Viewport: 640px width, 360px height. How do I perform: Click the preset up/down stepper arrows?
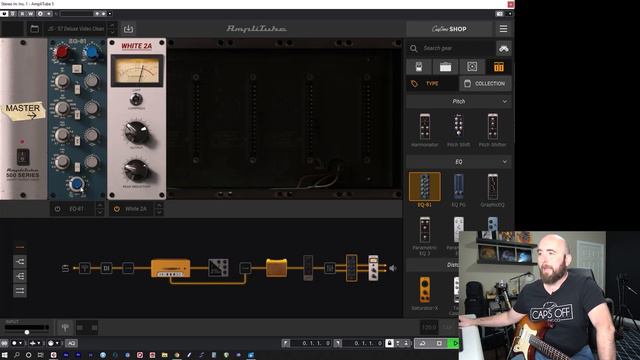tap(112, 29)
